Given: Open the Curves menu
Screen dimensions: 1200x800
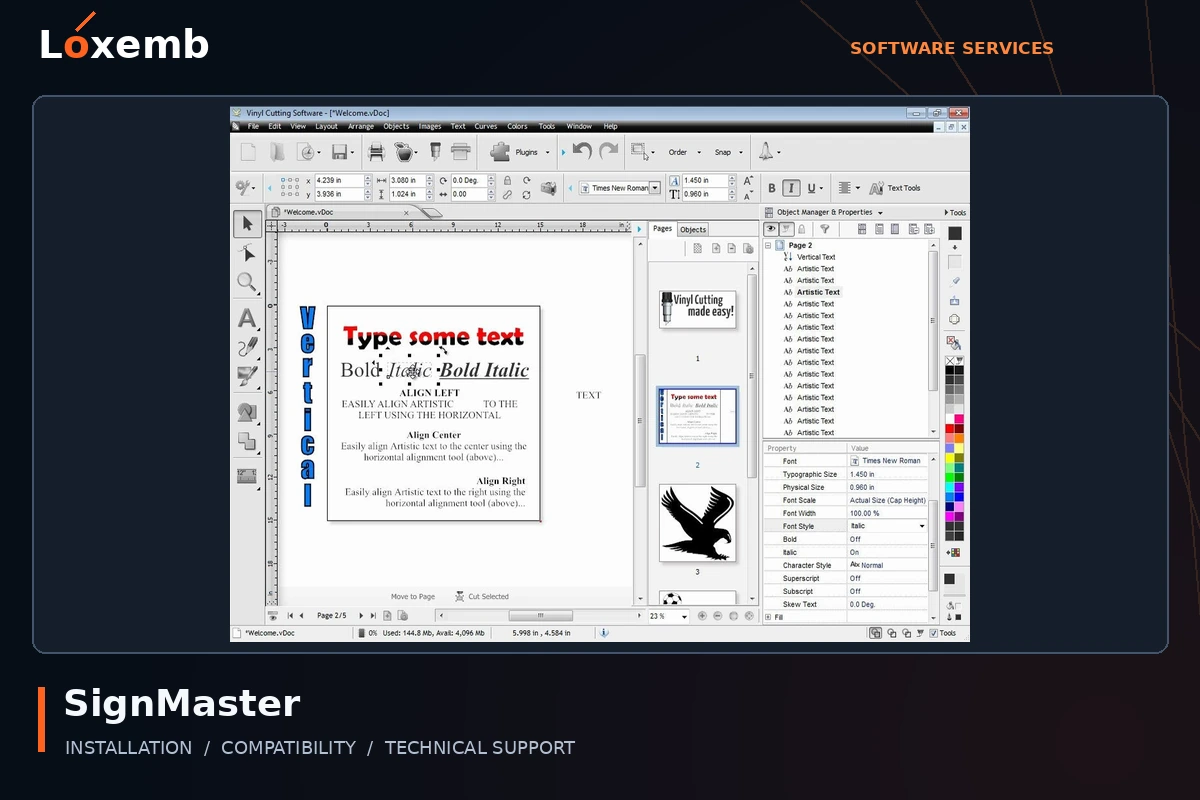Looking at the screenshot, I should (x=486, y=126).
